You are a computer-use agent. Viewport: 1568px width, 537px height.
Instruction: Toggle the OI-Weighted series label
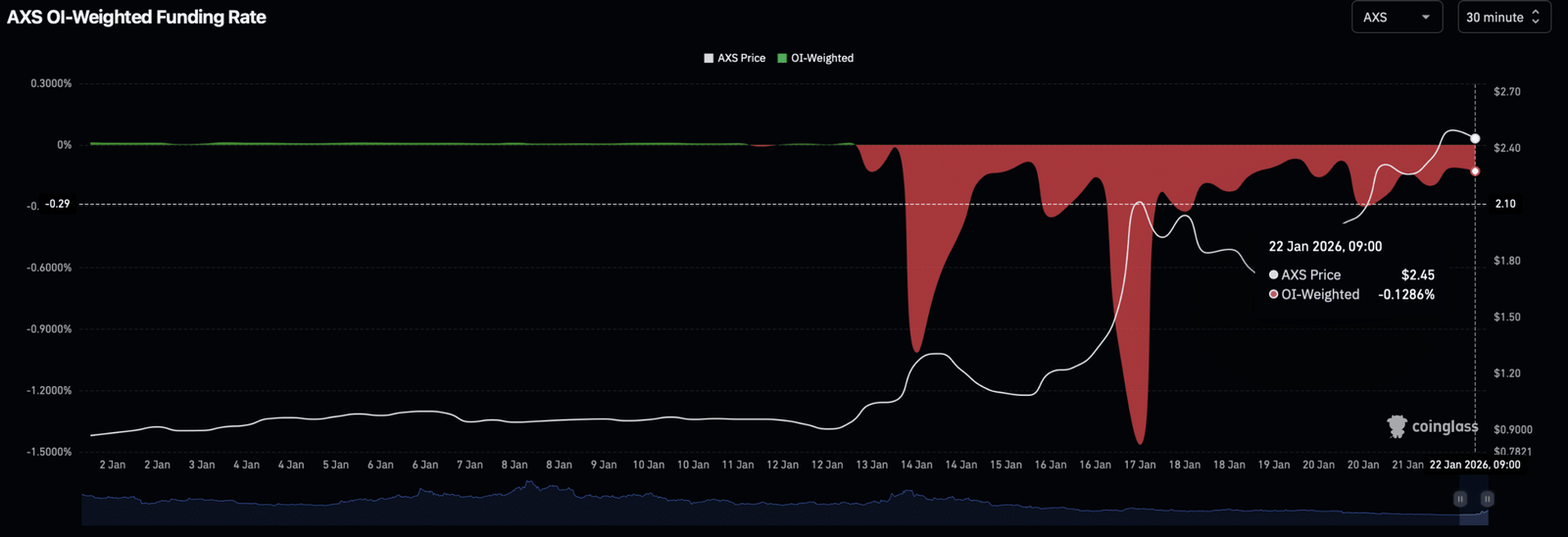click(x=822, y=59)
